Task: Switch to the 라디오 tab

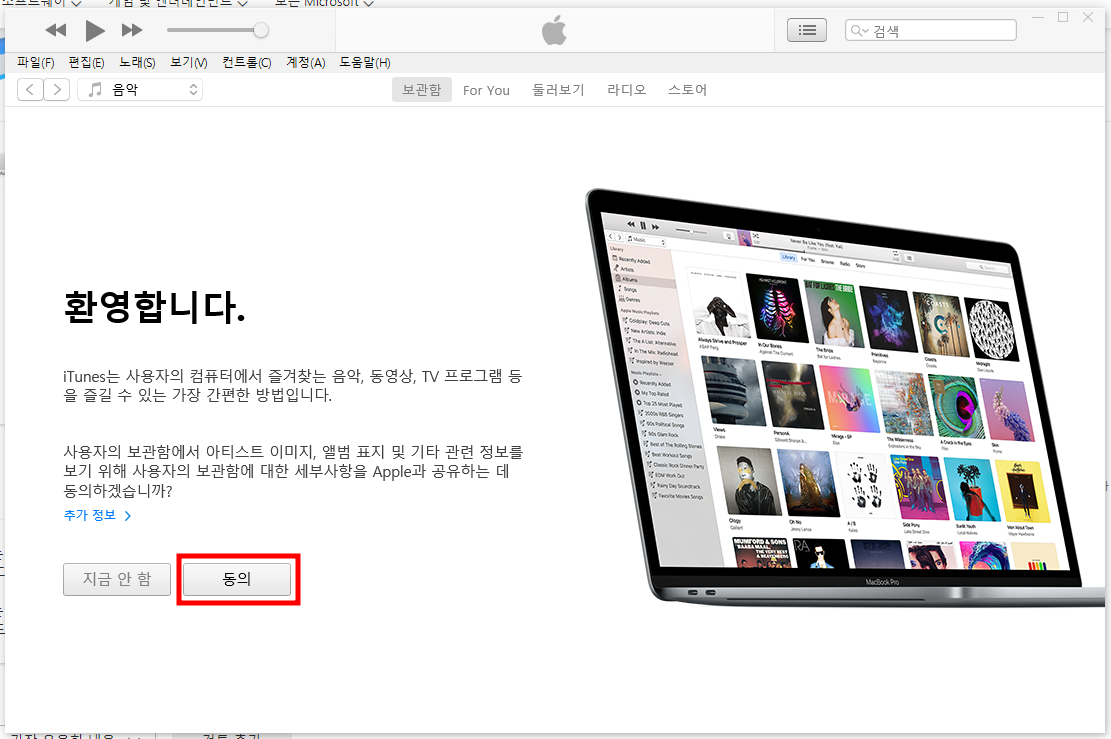Action: pyautogui.click(x=626, y=90)
